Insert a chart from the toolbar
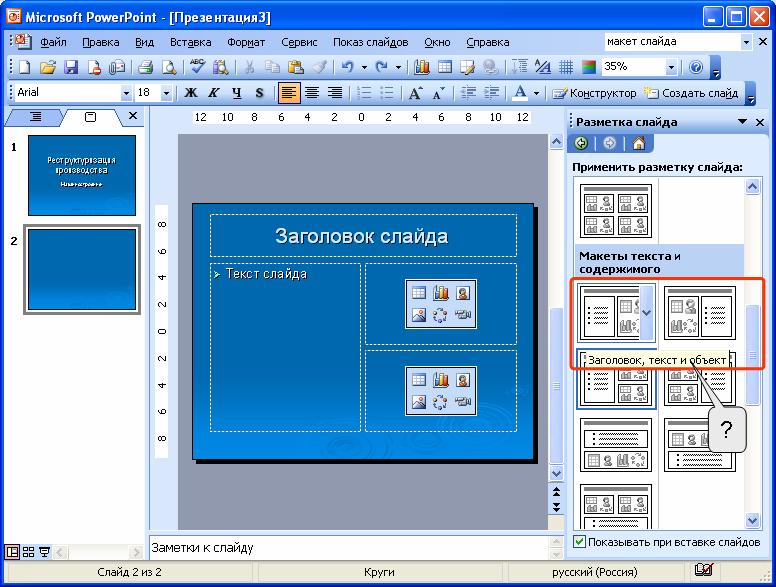 tap(421, 67)
